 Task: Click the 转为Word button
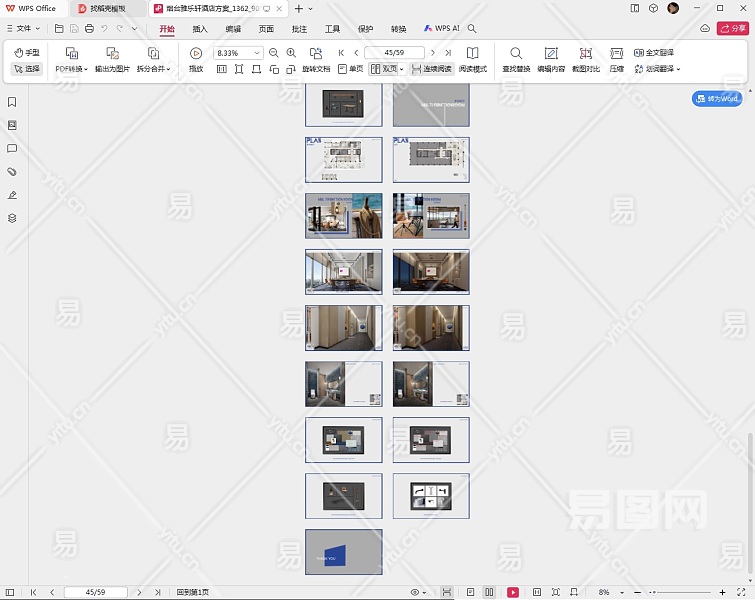click(717, 98)
